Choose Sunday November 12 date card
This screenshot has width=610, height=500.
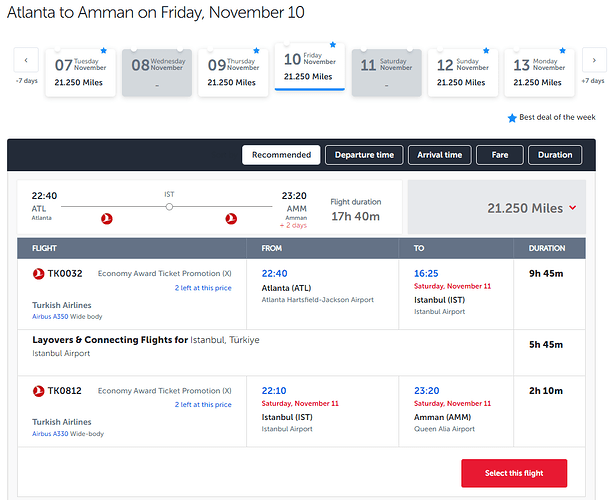[464, 71]
